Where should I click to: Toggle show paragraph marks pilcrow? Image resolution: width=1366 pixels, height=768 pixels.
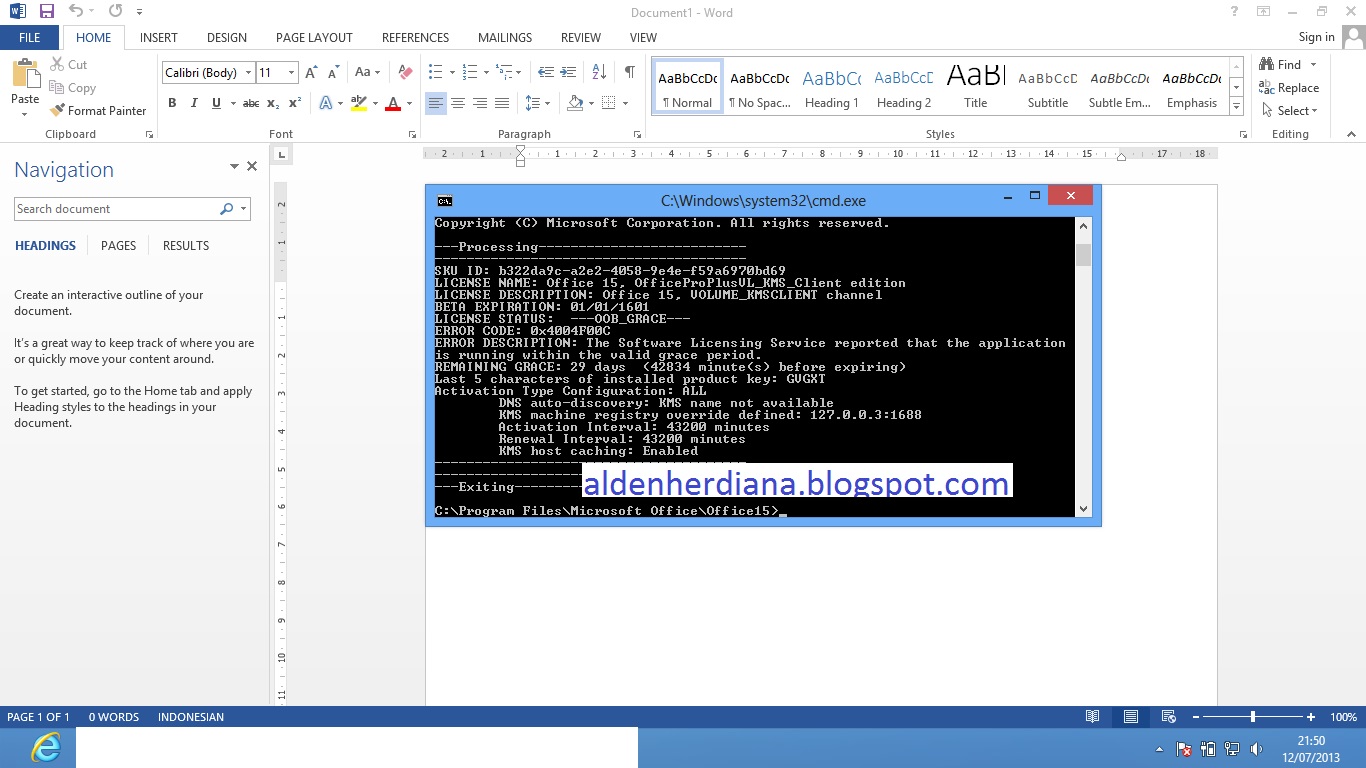tap(629, 72)
